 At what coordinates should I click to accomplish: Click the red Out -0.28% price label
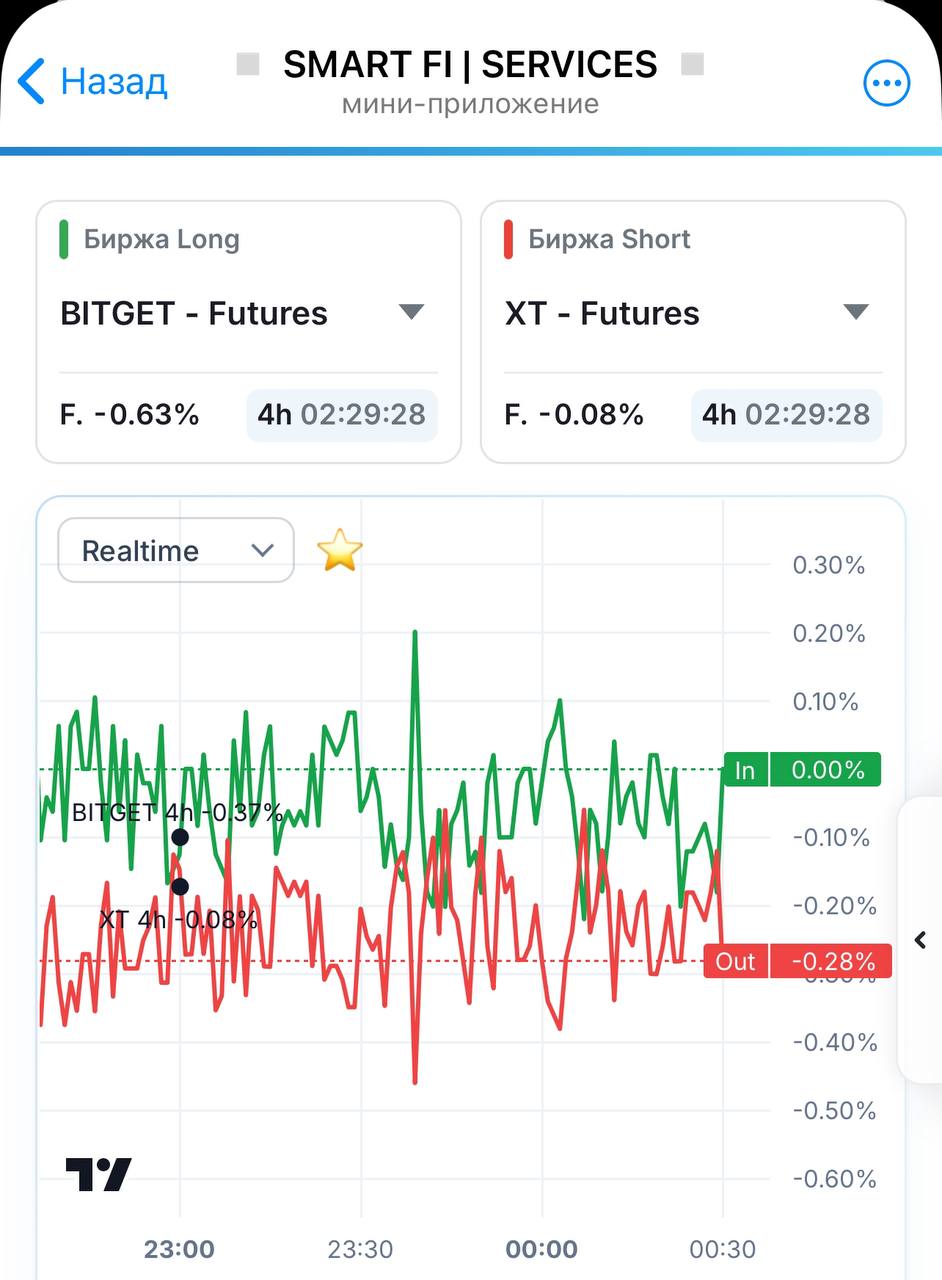click(x=797, y=961)
